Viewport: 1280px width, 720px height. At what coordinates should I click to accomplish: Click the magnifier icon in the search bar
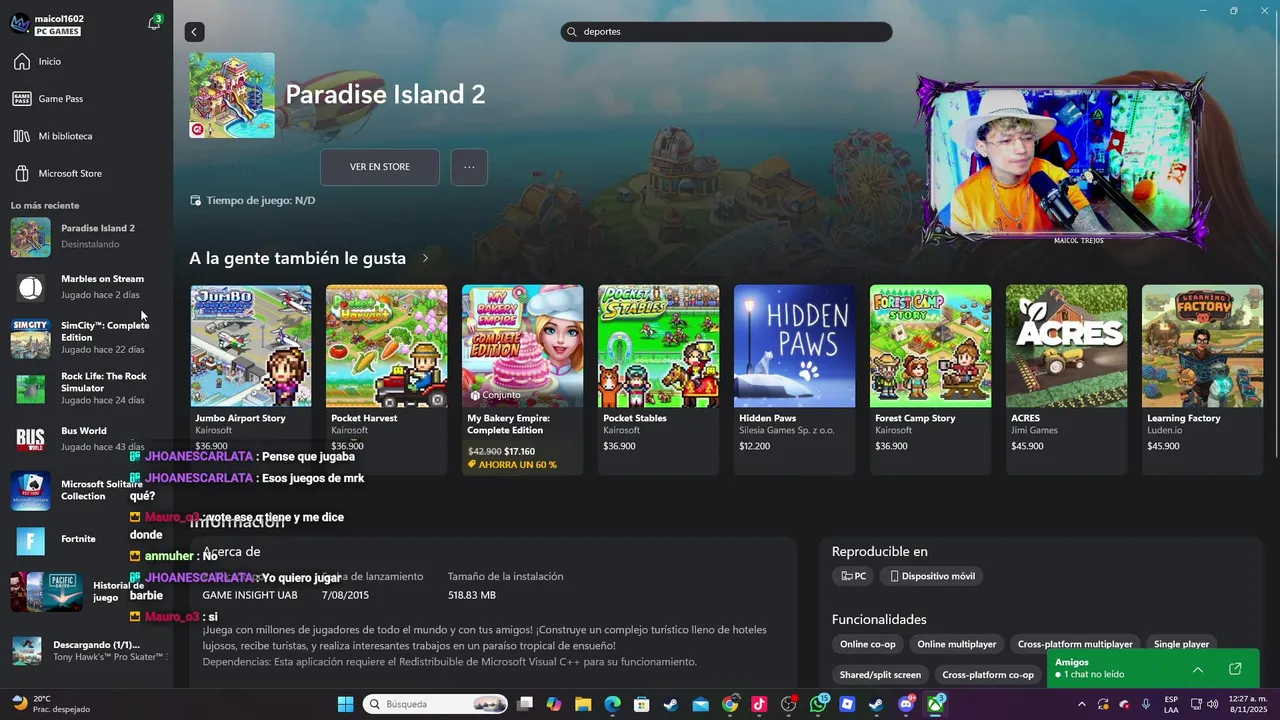tap(572, 32)
